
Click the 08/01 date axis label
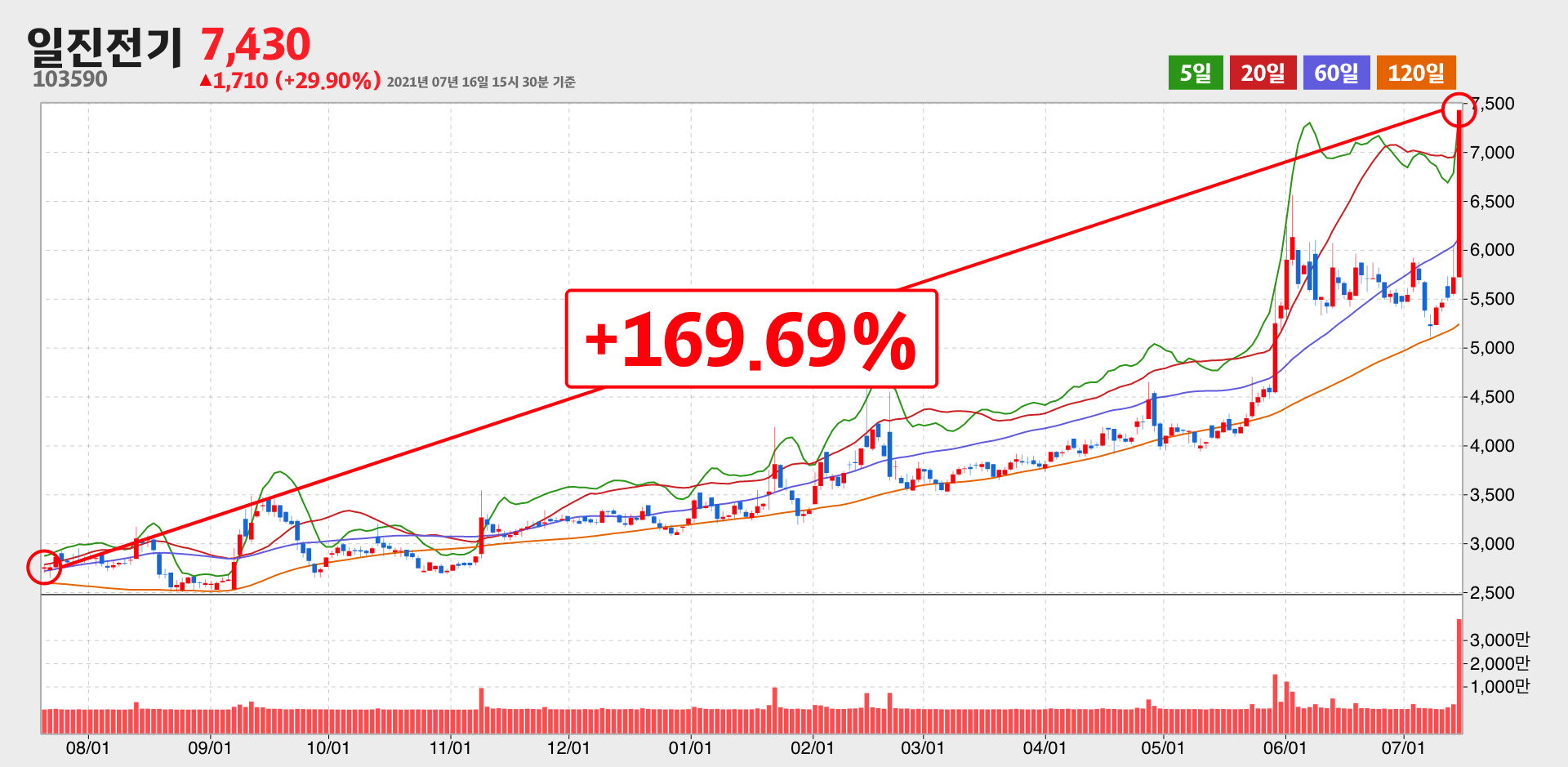click(x=88, y=748)
